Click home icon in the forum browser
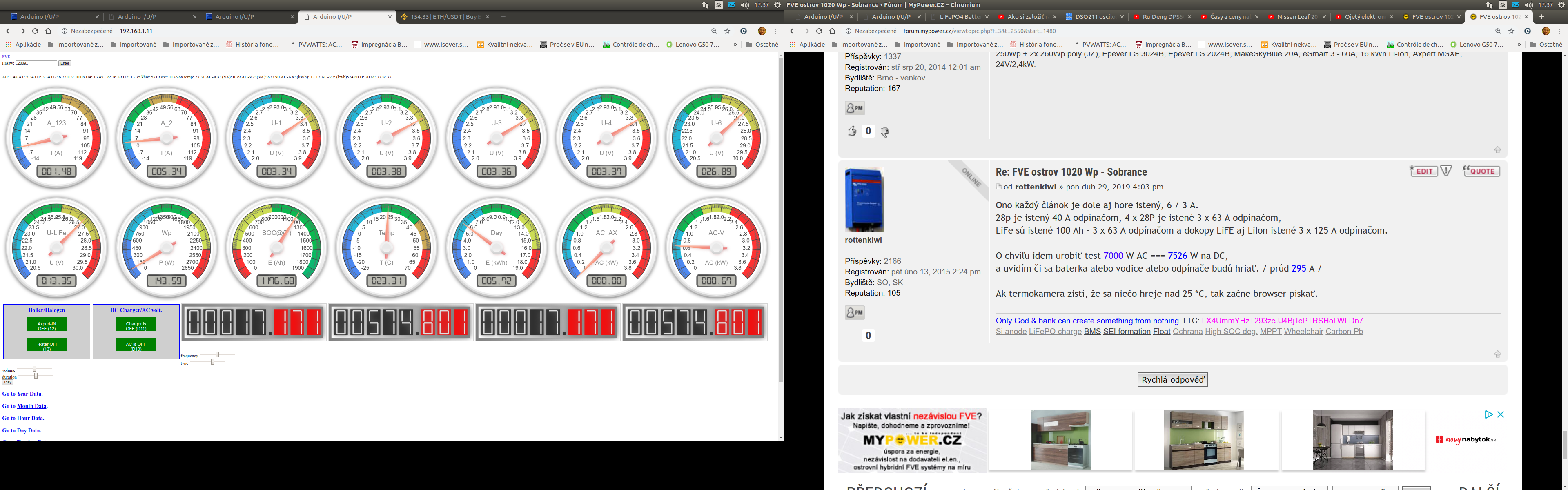The image size is (1568, 490). pyautogui.click(x=832, y=31)
